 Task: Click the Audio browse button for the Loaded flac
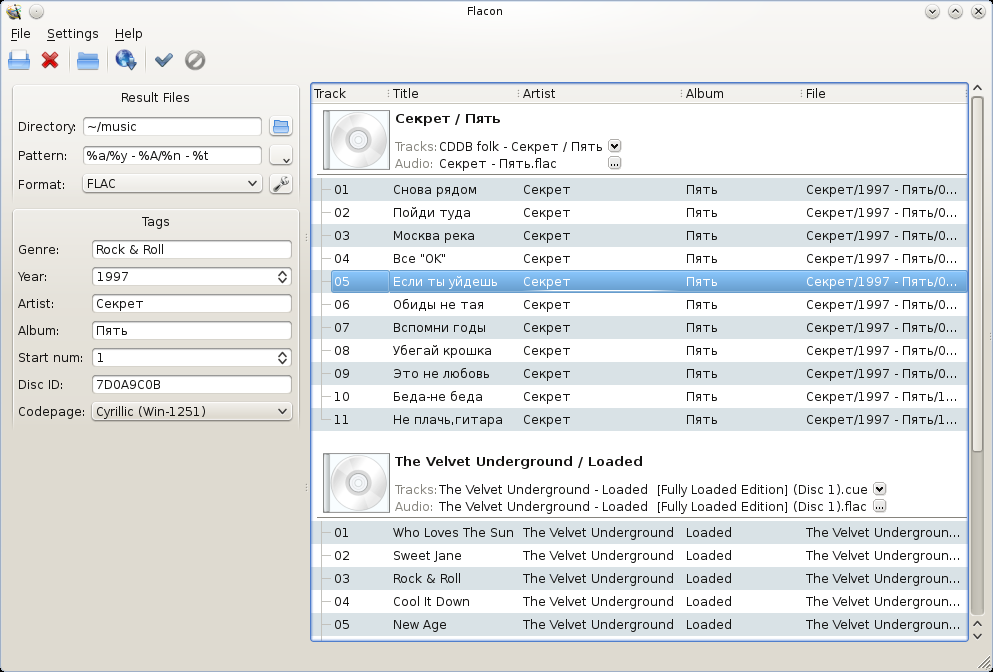coord(879,506)
